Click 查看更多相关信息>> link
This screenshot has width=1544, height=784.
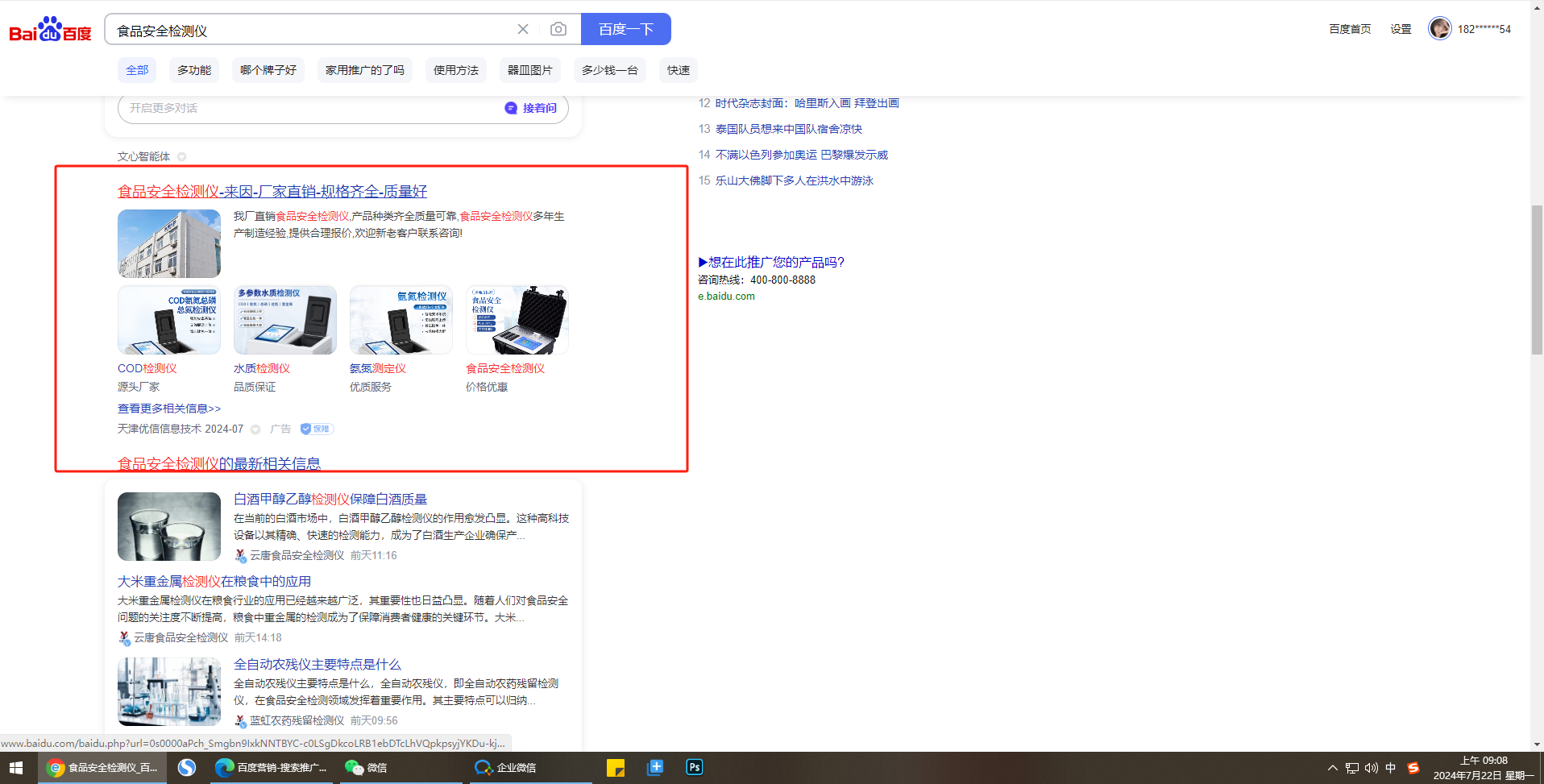169,409
